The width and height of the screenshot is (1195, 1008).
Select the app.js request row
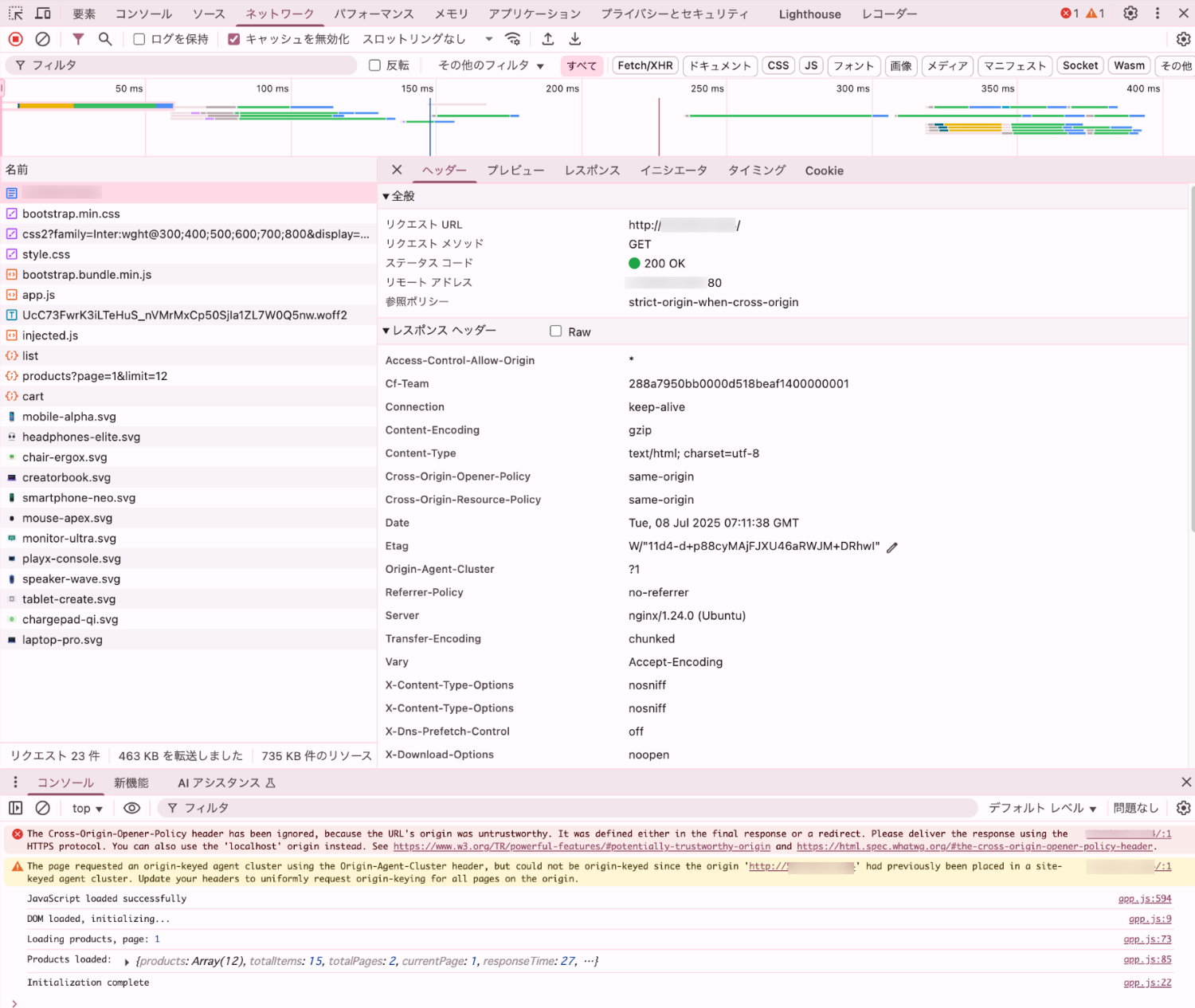tap(188, 295)
